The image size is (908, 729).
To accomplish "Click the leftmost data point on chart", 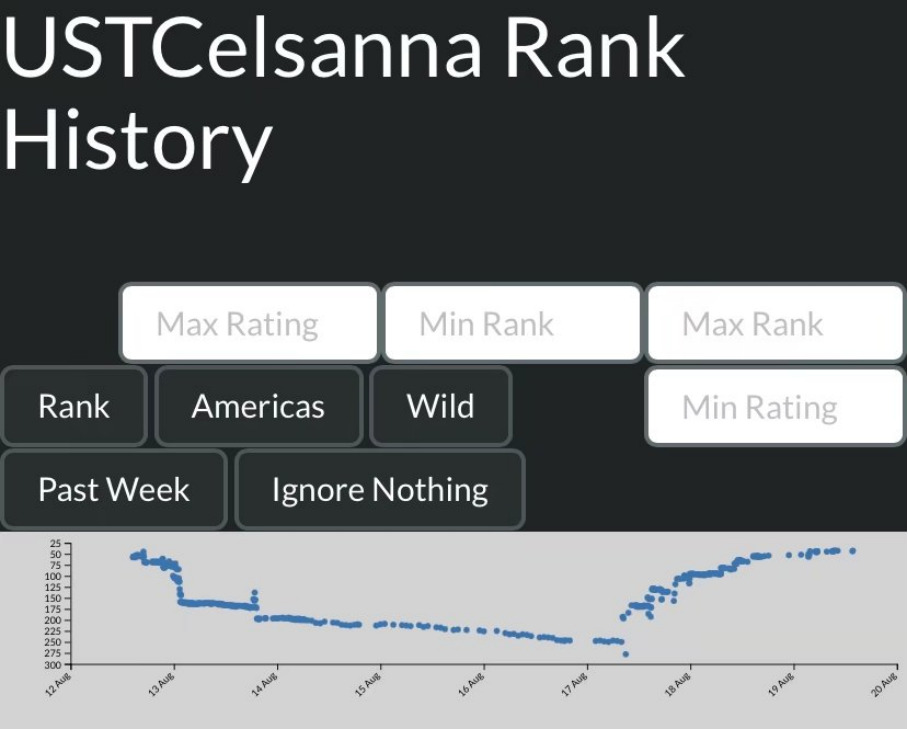I will point(133,556).
